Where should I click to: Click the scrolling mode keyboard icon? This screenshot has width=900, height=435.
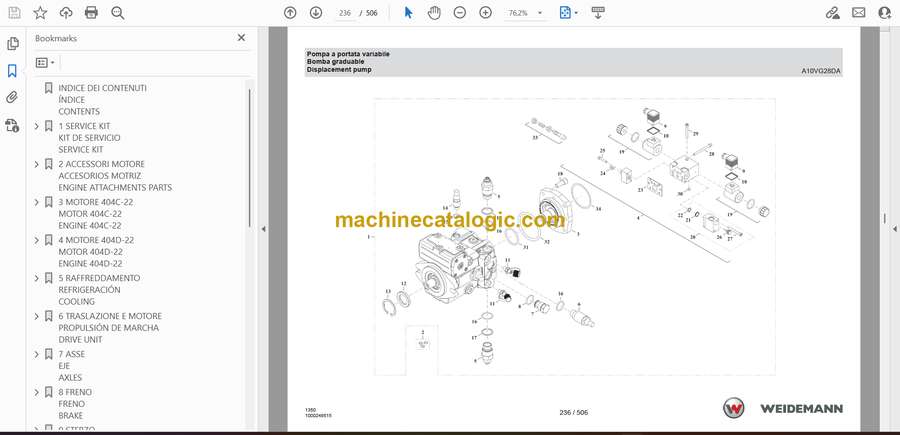click(x=598, y=13)
